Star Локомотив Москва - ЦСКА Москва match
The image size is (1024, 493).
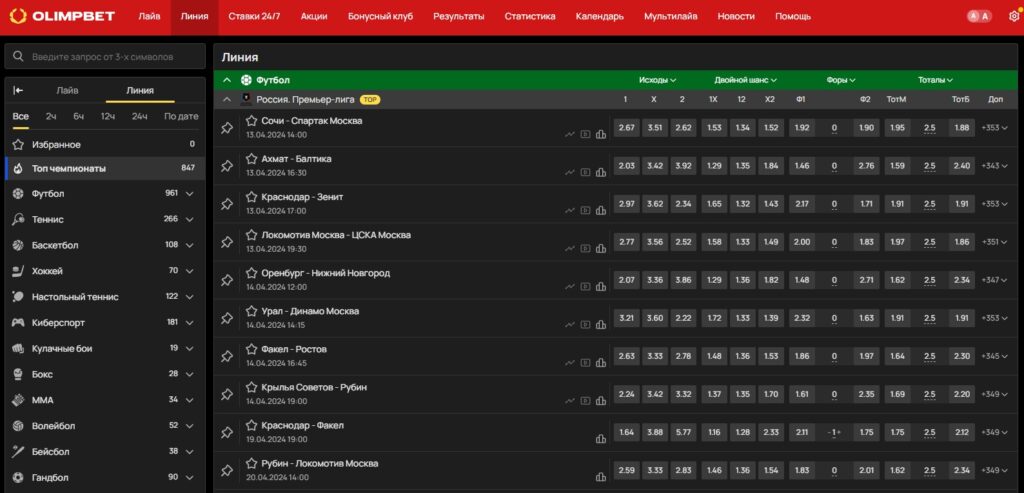251,234
